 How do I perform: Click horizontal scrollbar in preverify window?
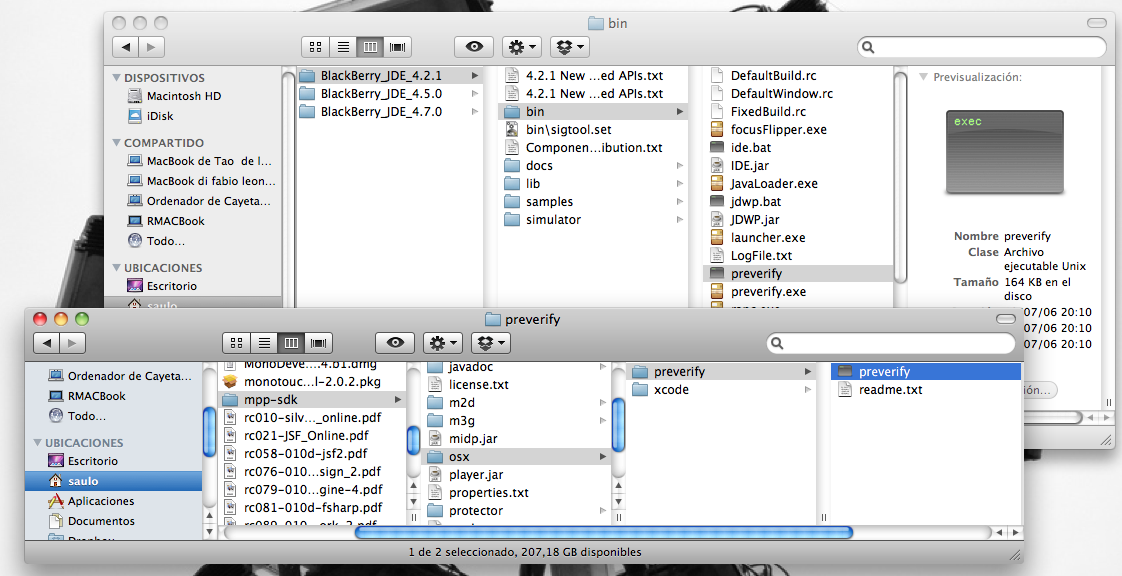pos(603,532)
